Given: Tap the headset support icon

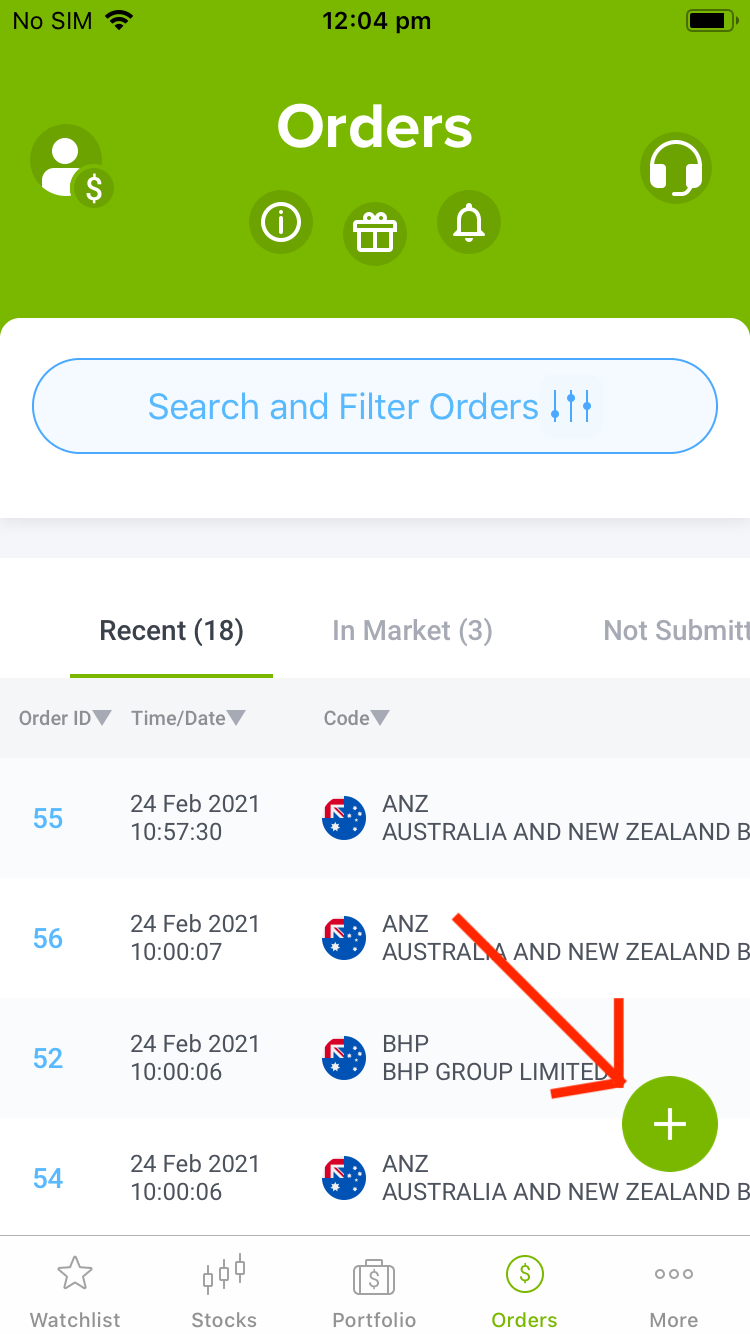Looking at the screenshot, I should 675,167.
